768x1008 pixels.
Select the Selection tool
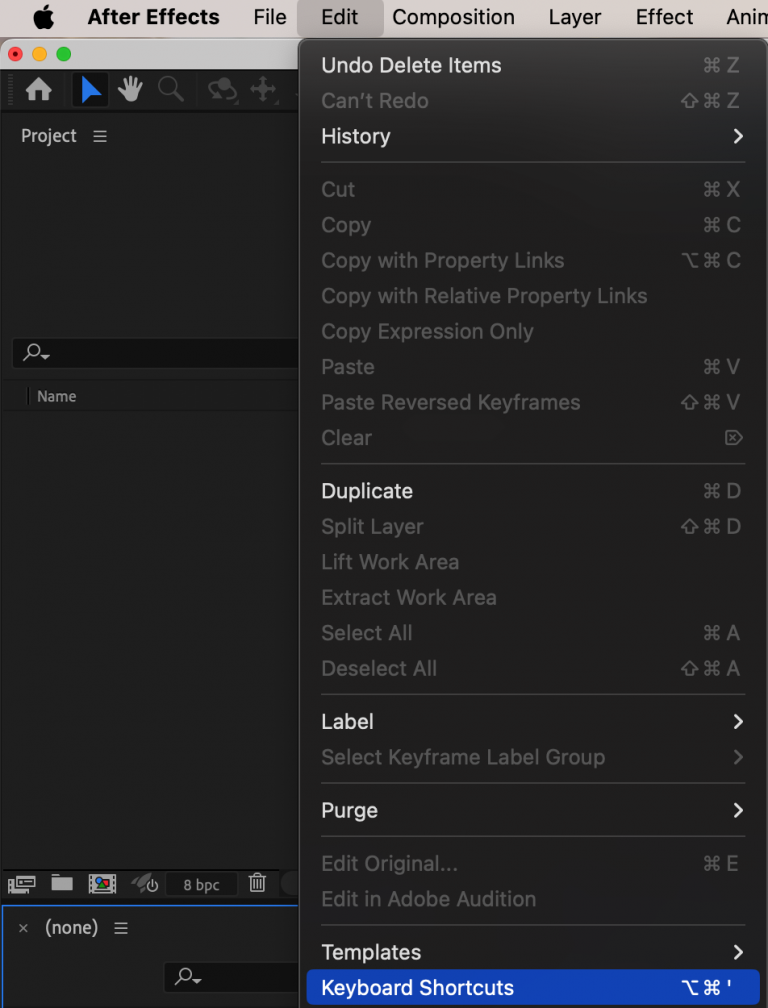90,89
